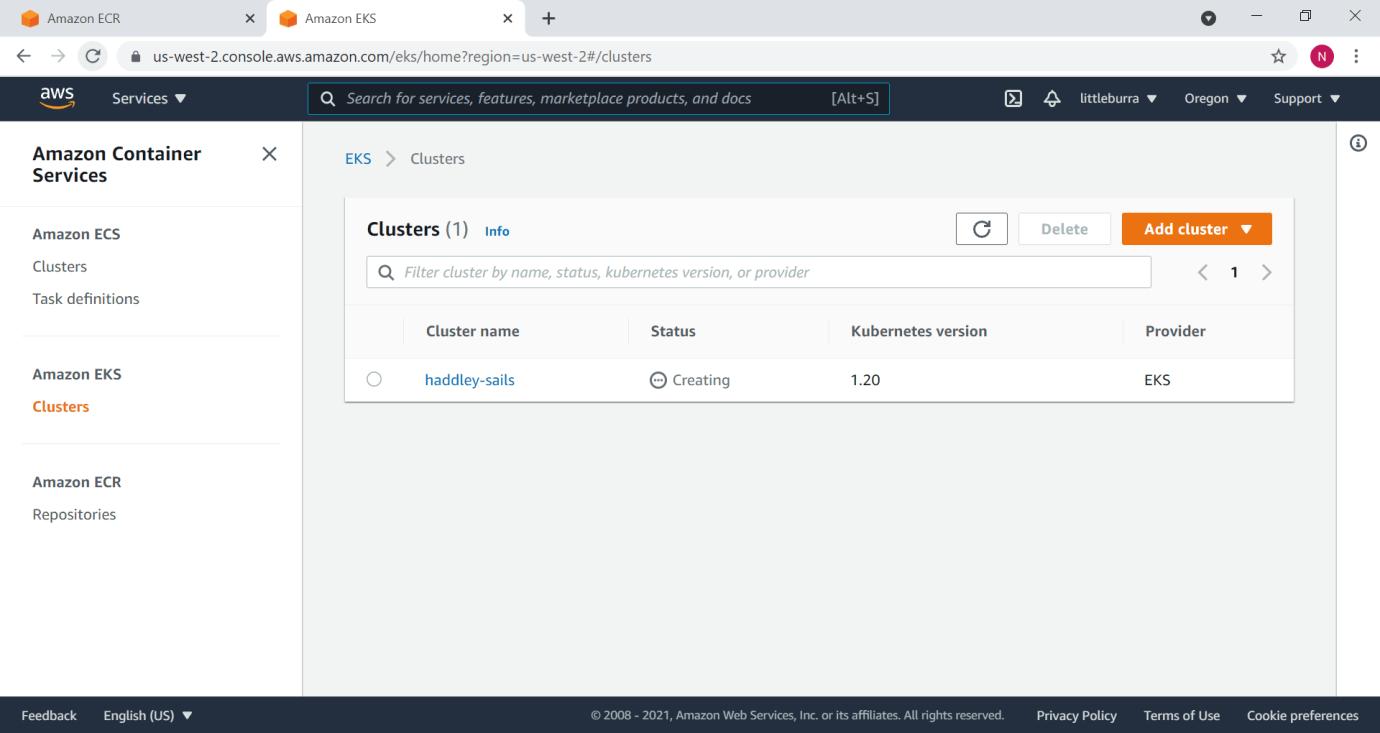Change language from English (US)
The width and height of the screenshot is (1380, 733).
click(148, 715)
